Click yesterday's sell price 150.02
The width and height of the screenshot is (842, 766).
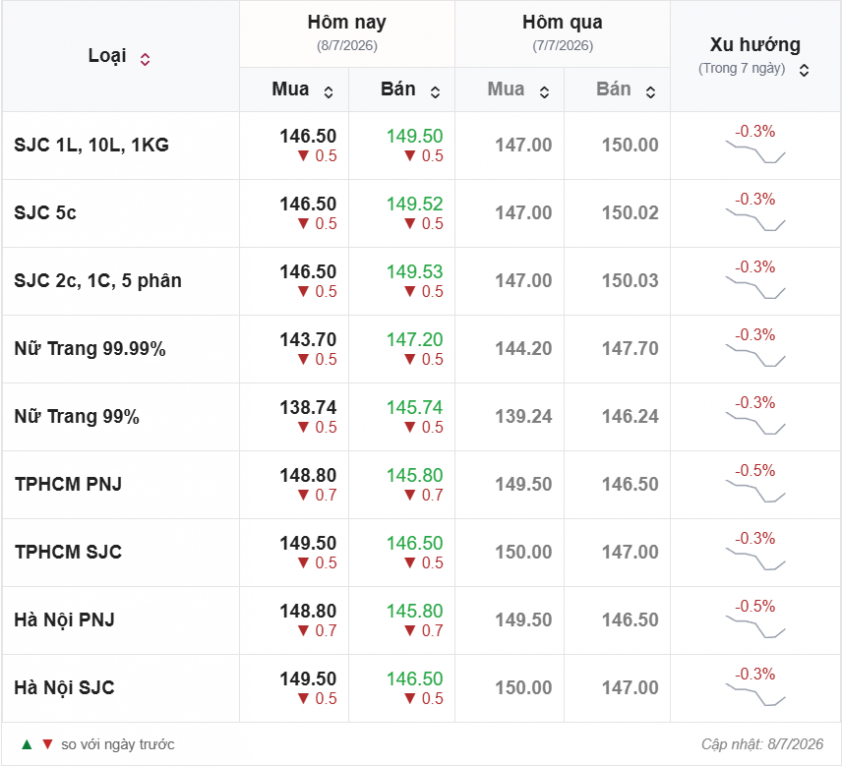[630, 213]
